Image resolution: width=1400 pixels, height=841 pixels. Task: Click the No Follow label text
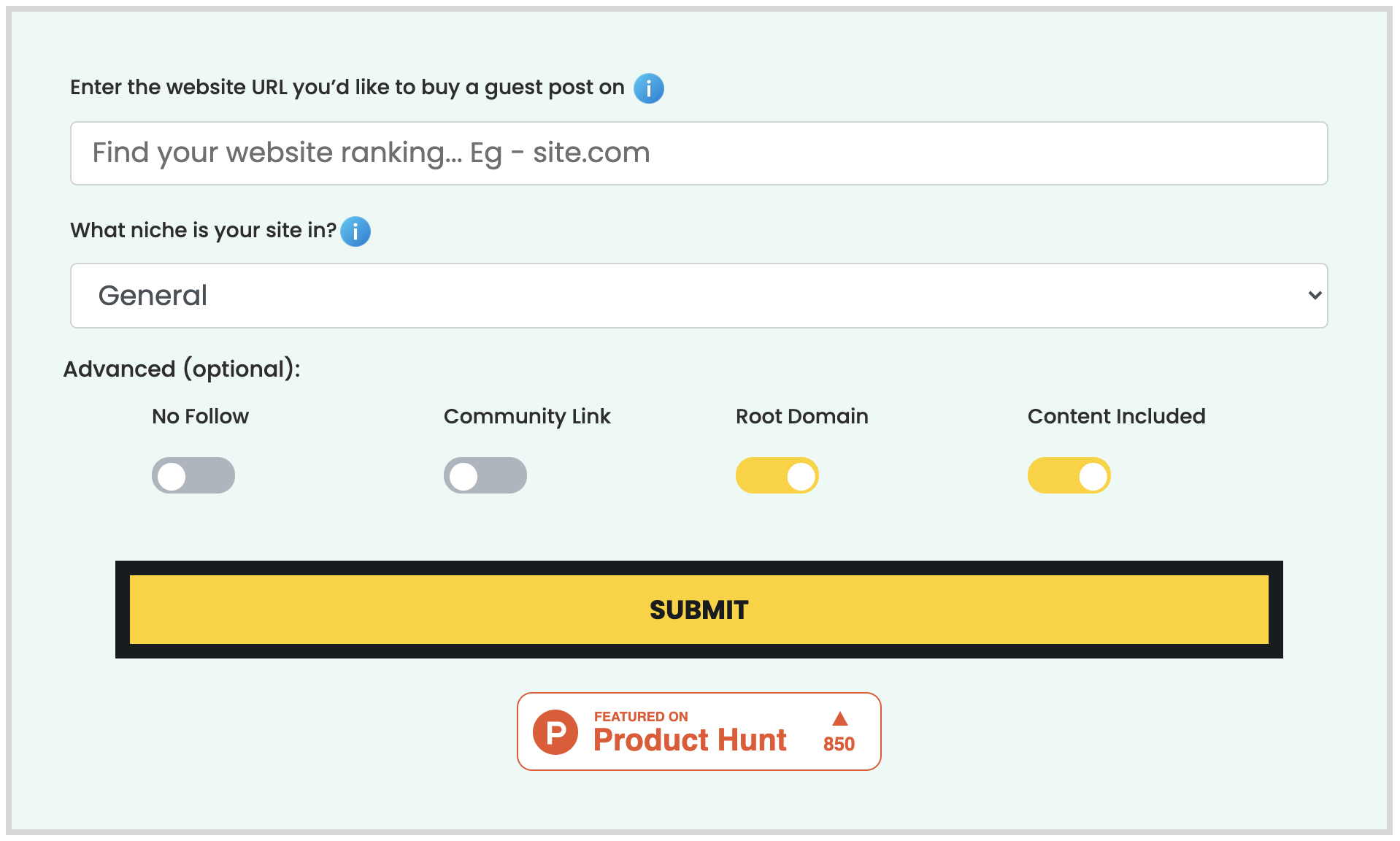pos(200,416)
